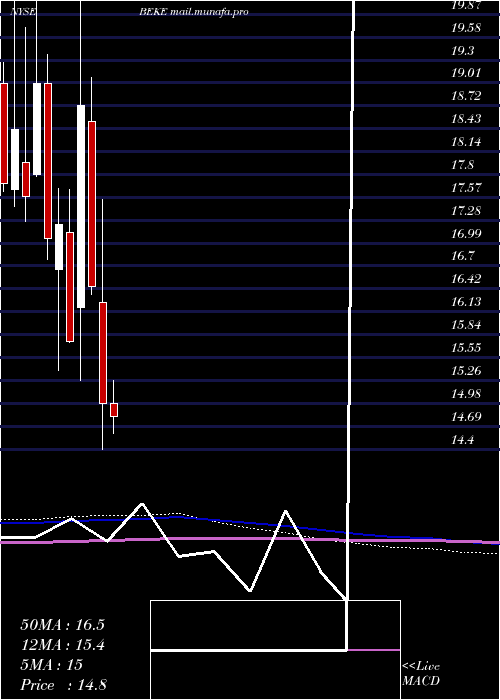This screenshot has width=500, height=700.
Task: Click the 18.43 price axis label
Action: coord(466,119)
